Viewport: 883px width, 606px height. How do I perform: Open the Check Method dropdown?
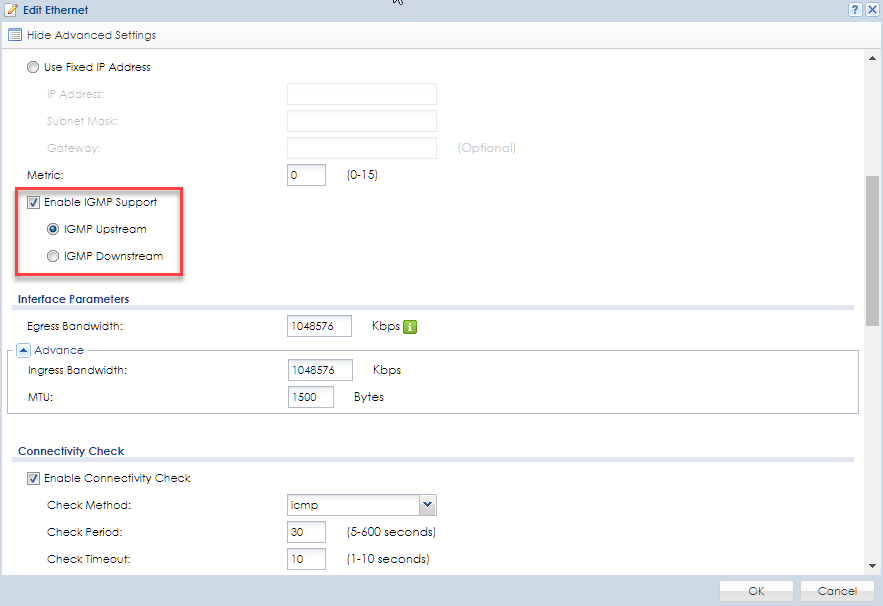click(x=427, y=505)
